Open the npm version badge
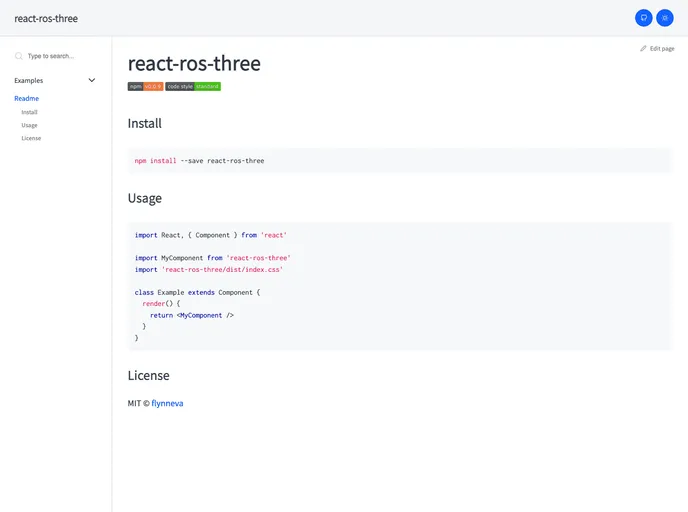Image resolution: width=688 pixels, height=512 pixels. pyautogui.click(x=146, y=86)
